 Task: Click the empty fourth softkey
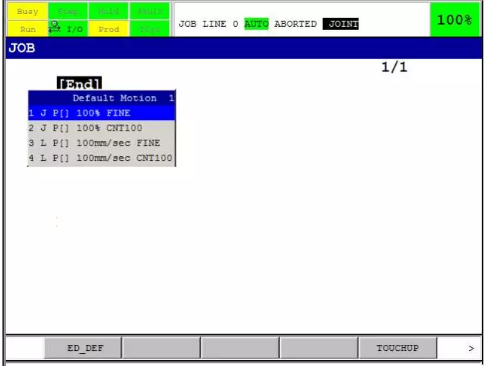(319, 348)
